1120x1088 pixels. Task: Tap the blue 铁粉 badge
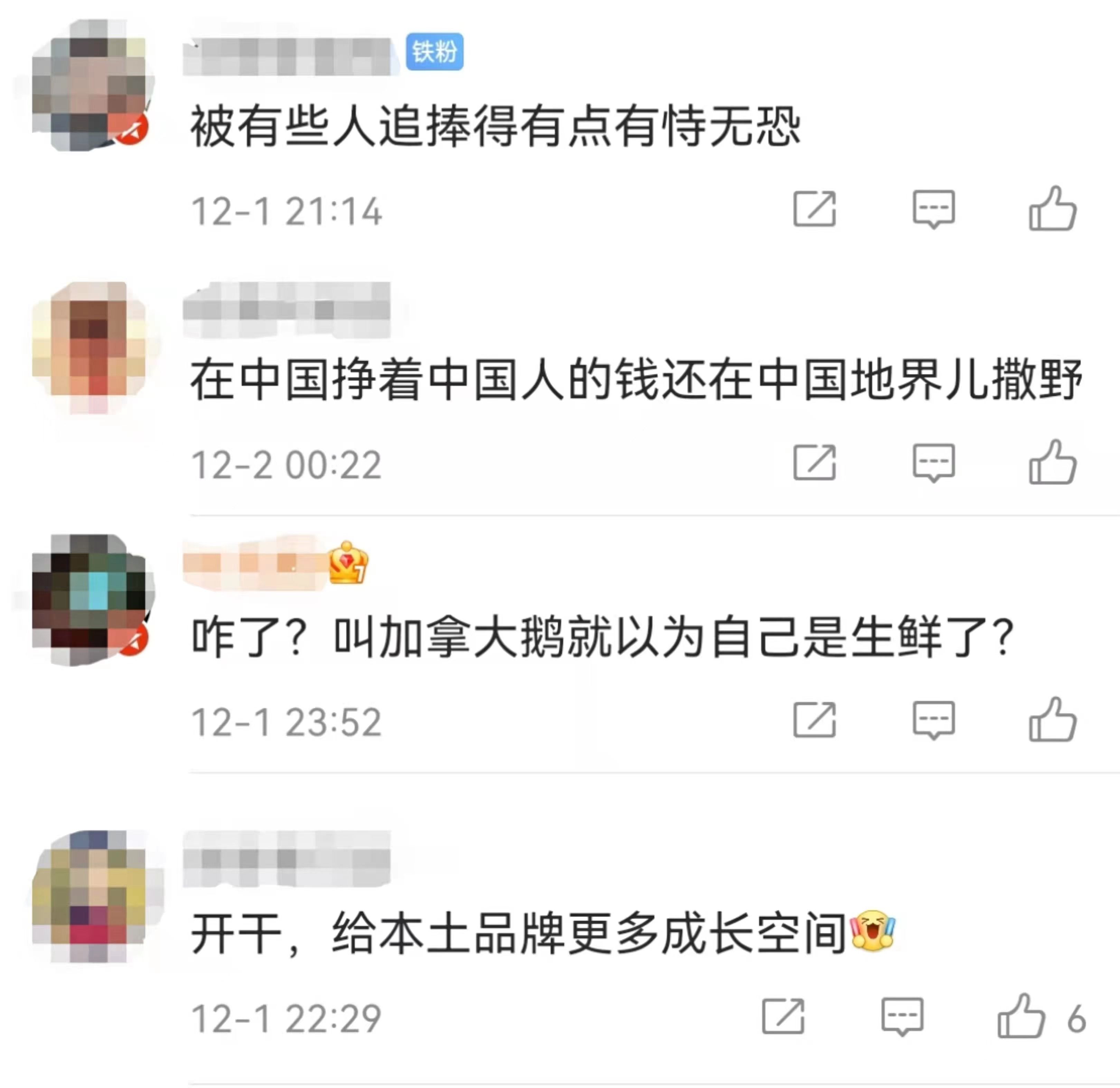pos(434,52)
